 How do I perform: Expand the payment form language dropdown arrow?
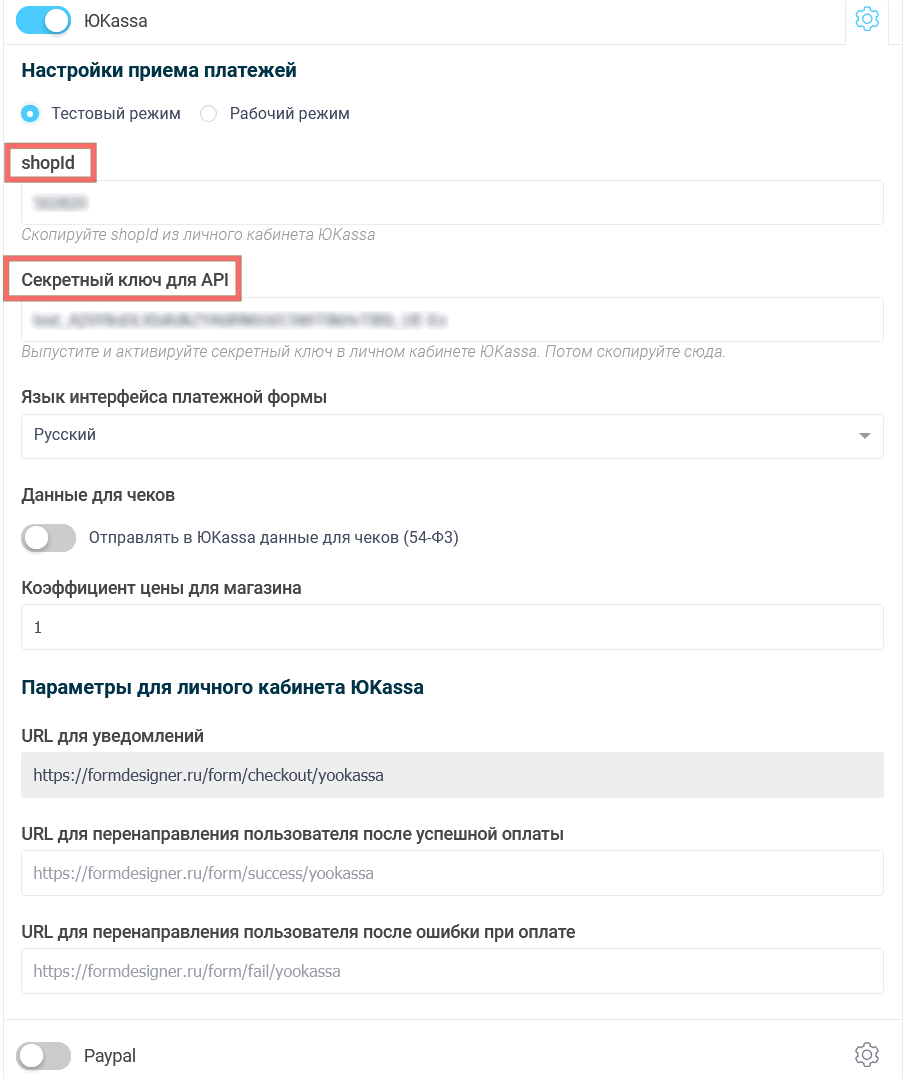tap(863, 436)
